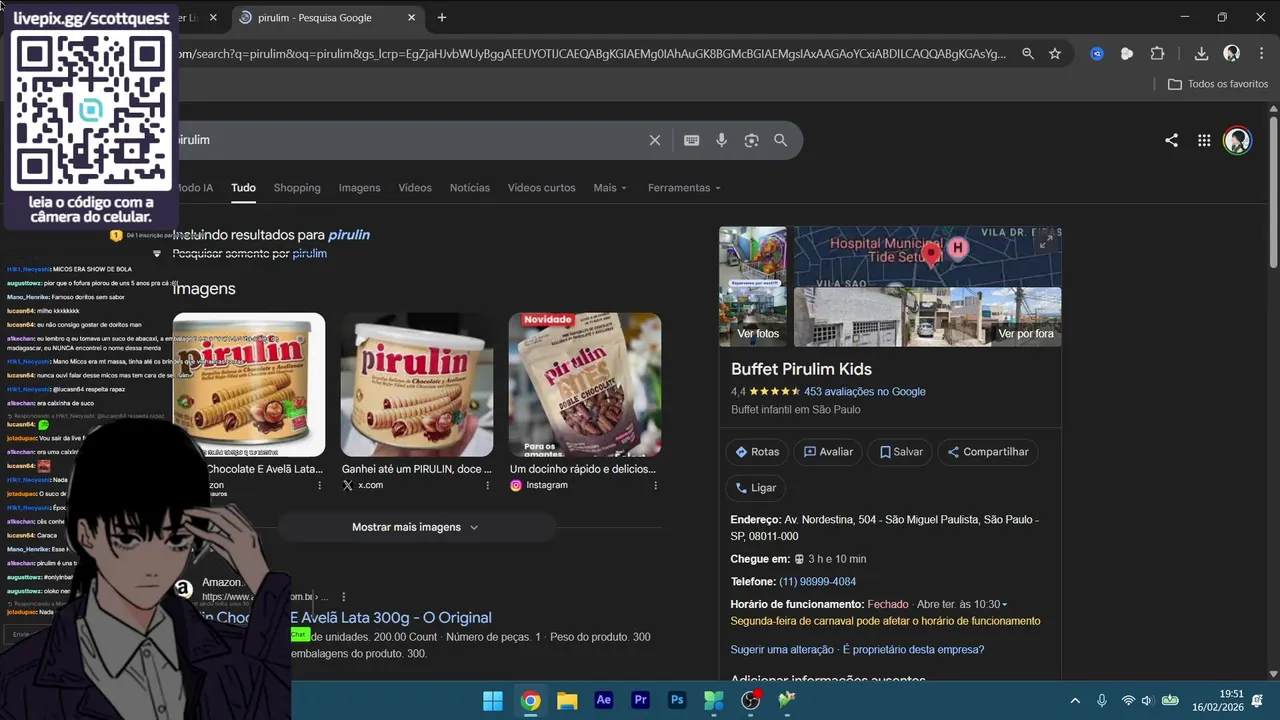1280x720 pixels.
Task: Open the Todos os favoritos folder
Action: coord(1218,84)
